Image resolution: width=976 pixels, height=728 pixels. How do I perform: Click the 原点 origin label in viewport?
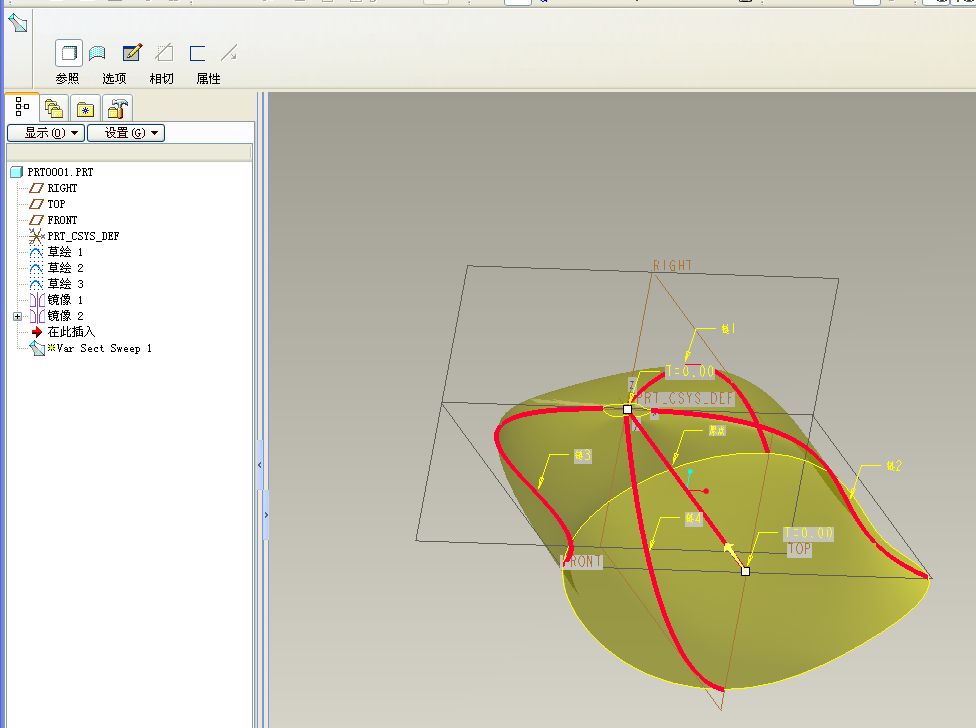(x=717, y=430)
